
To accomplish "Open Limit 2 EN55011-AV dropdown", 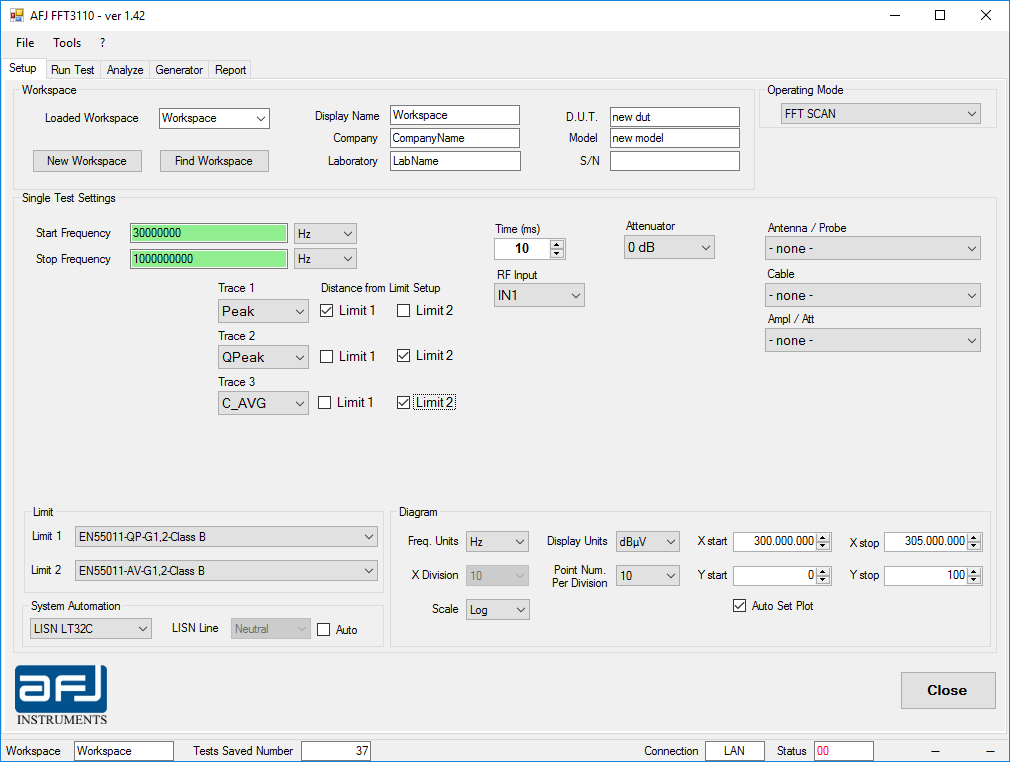I will (x=226, y=571).
